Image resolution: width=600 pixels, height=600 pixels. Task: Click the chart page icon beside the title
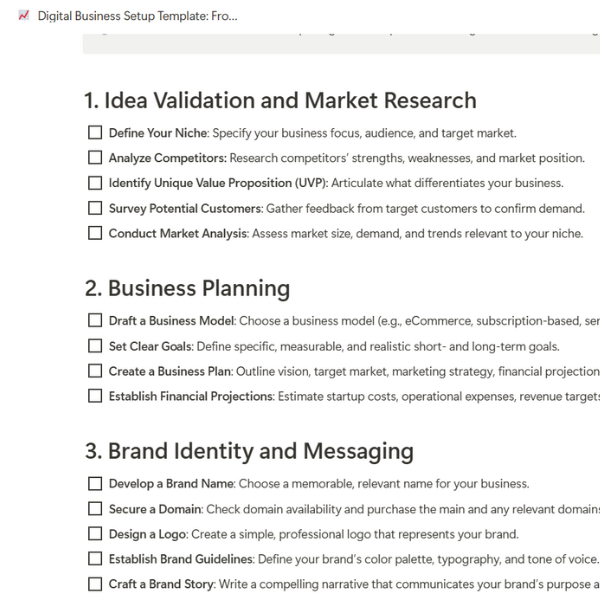pos(23,17)
